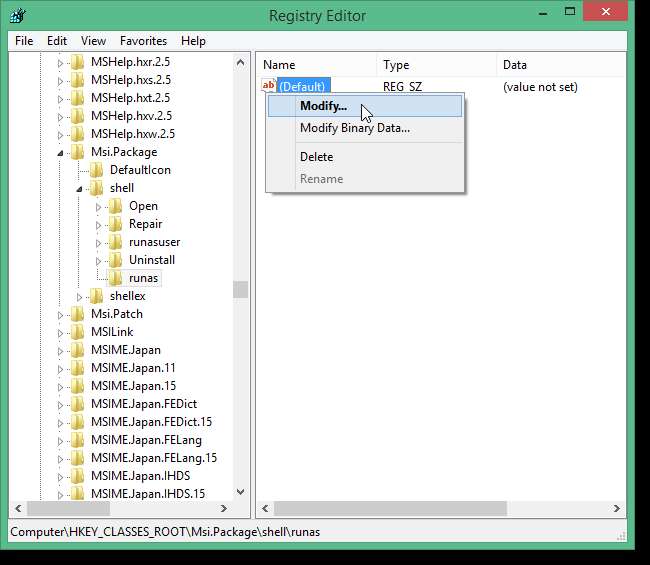Expand the runasuser key arrow
This screenshot has width=650, height=565.
tap(99, 243)
